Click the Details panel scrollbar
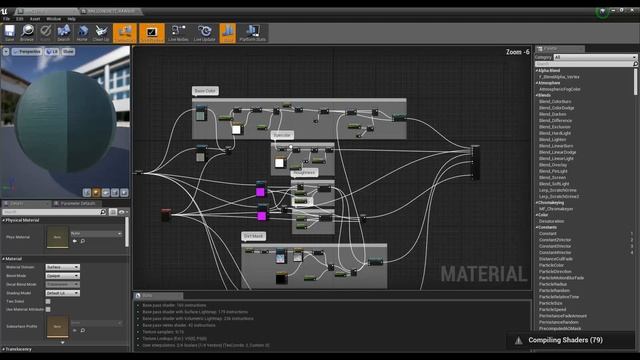640x360 pixels. pyautogui.click(x=127, y=232)
